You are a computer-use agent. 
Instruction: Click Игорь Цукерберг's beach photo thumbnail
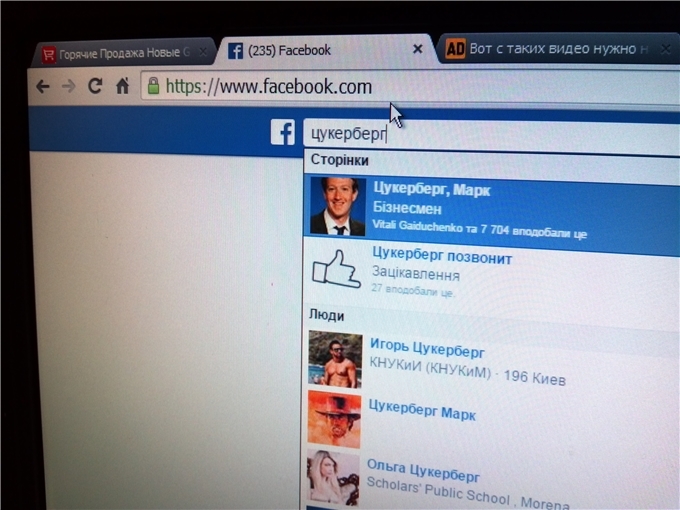pyautogui.click(x=335, y=359)
